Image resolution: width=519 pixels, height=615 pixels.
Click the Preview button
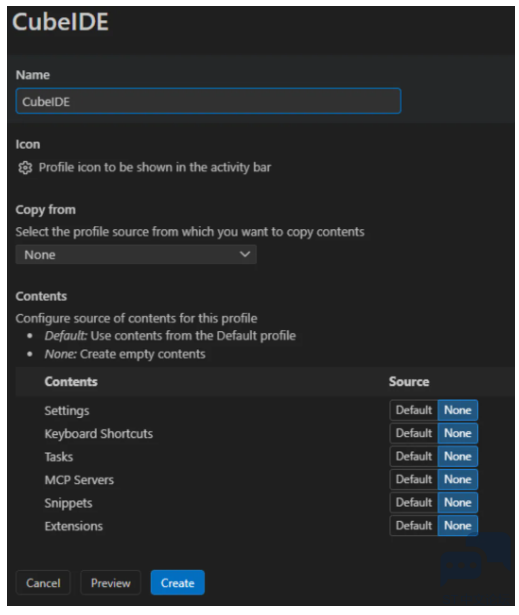(111, 583)
